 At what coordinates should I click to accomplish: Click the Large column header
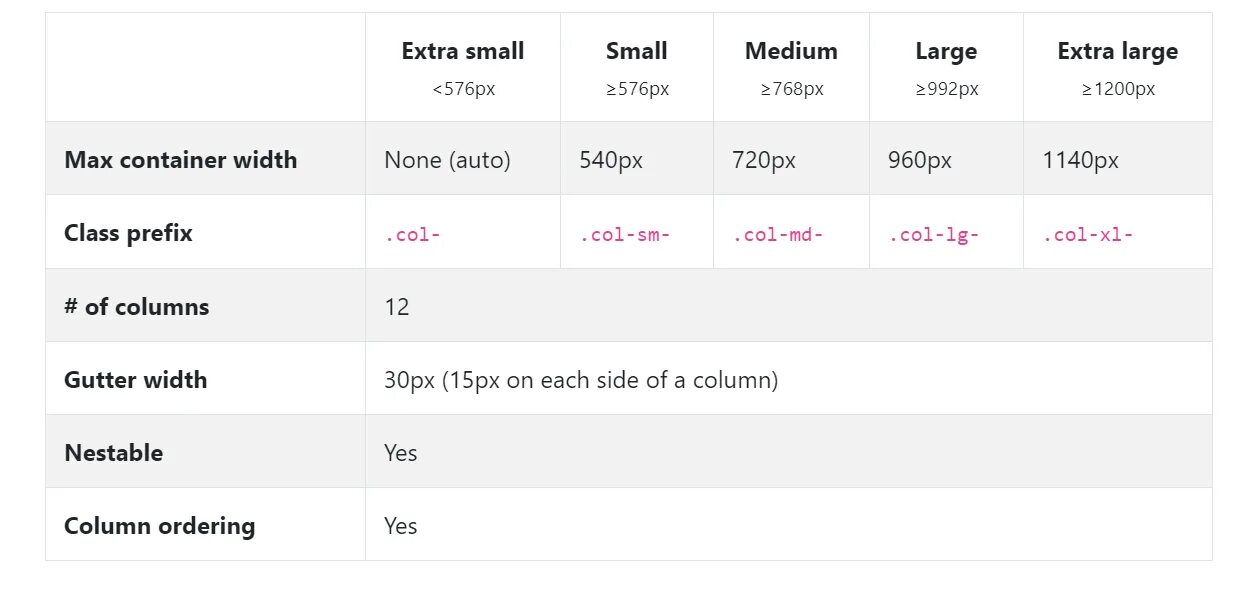click(x=946, y=52)
